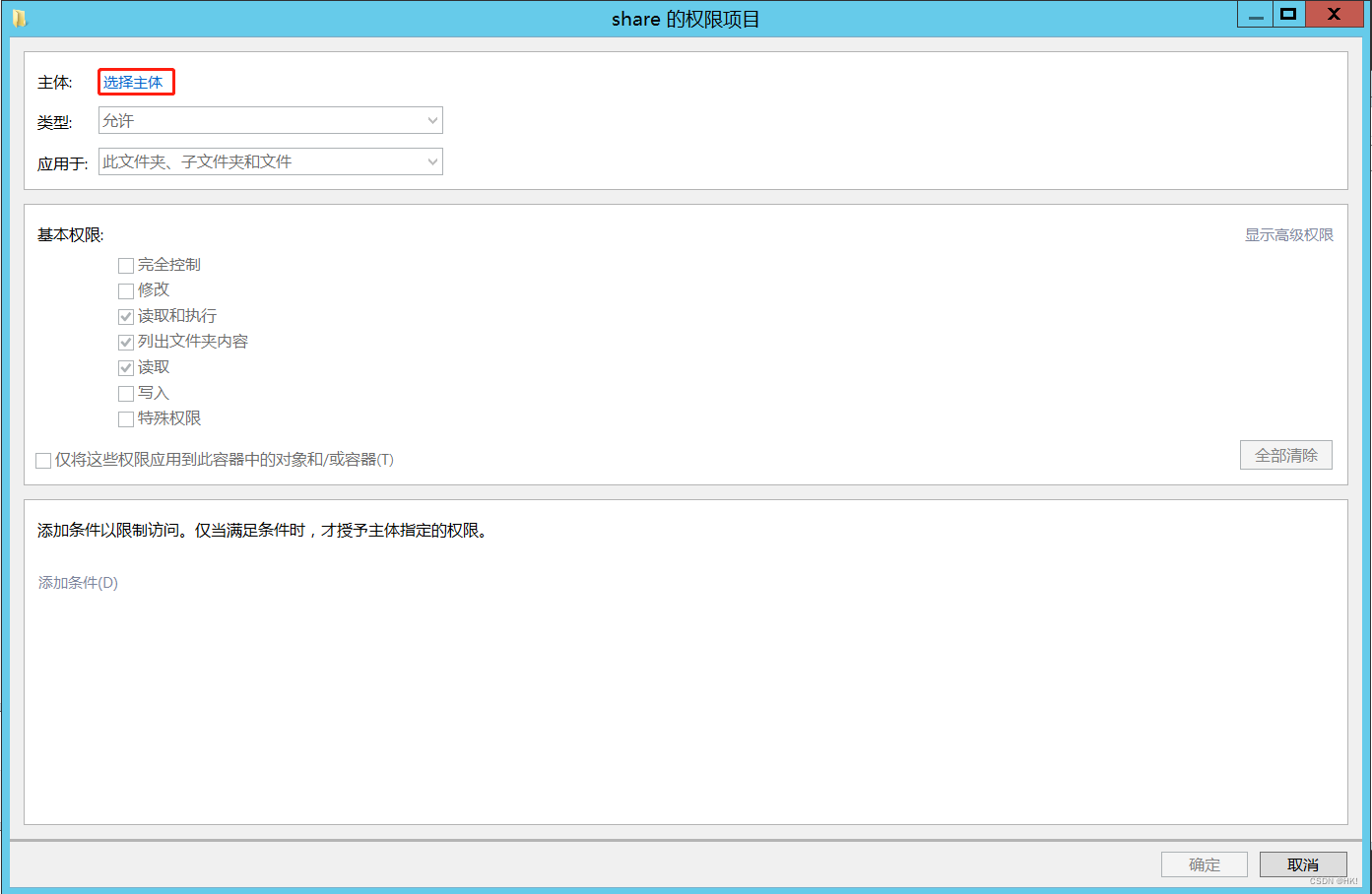
Task: Click 显示高级权限 link
Action: coord(1288,234)
